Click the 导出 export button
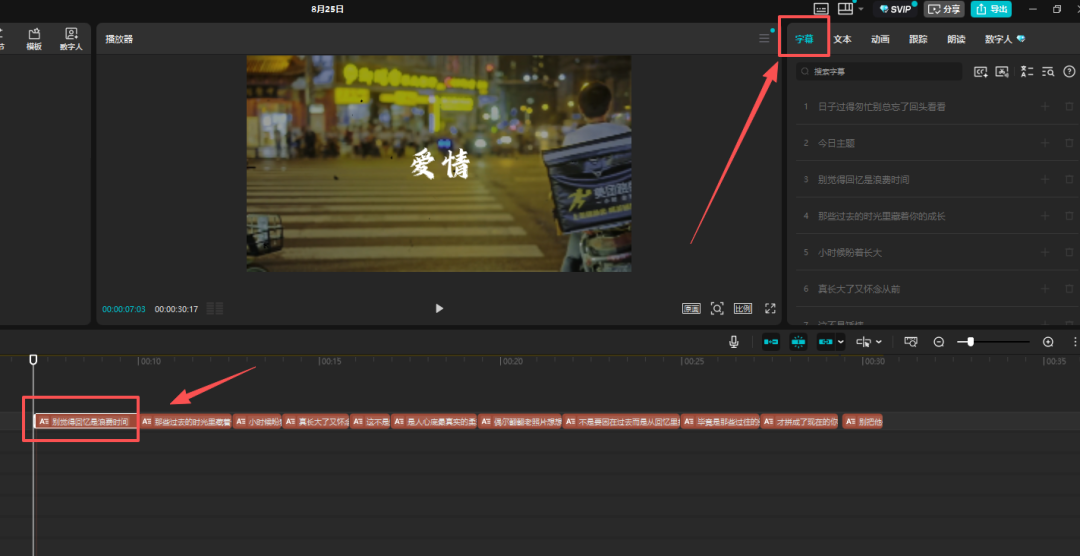Viewport: 1080px width, 556px height. pyautogui.click(x=991, y=9)
